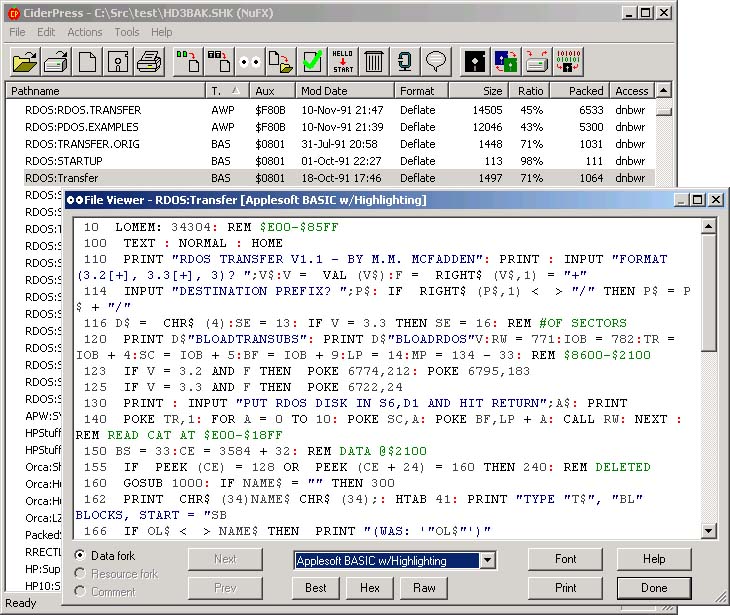Click the Ready status bar text
This screenshot has height=615, width=730.
point(20,603)
